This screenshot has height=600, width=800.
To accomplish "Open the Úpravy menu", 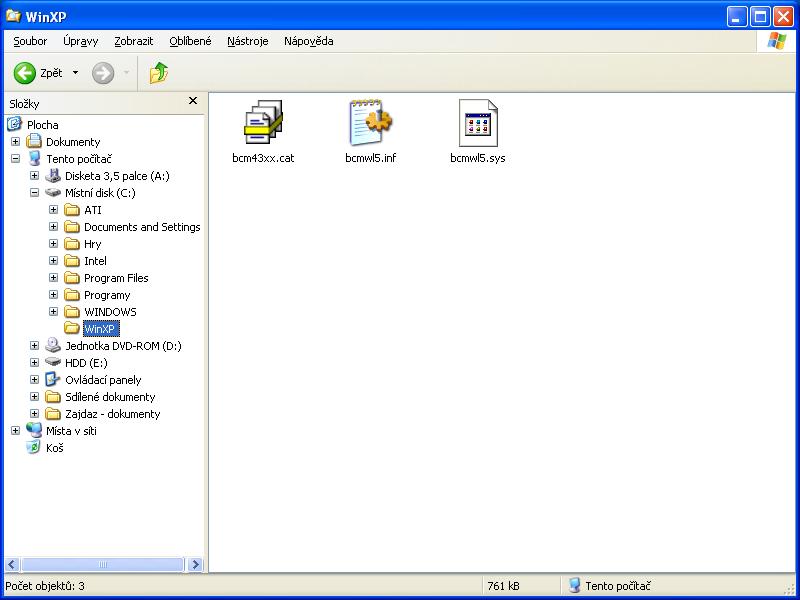I will pos(81,41).
